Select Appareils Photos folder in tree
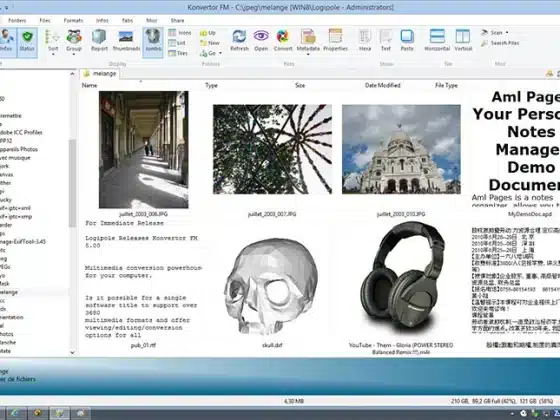Screen dimensions: 560x420 19,149
